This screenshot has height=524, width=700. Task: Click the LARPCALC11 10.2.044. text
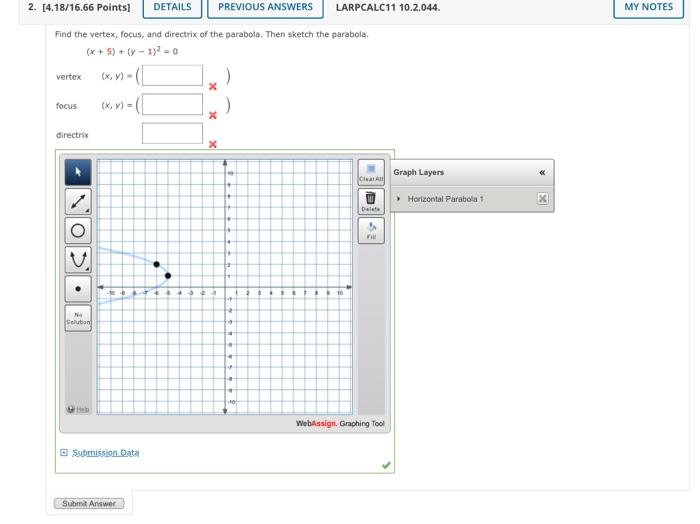pos(388,8)
